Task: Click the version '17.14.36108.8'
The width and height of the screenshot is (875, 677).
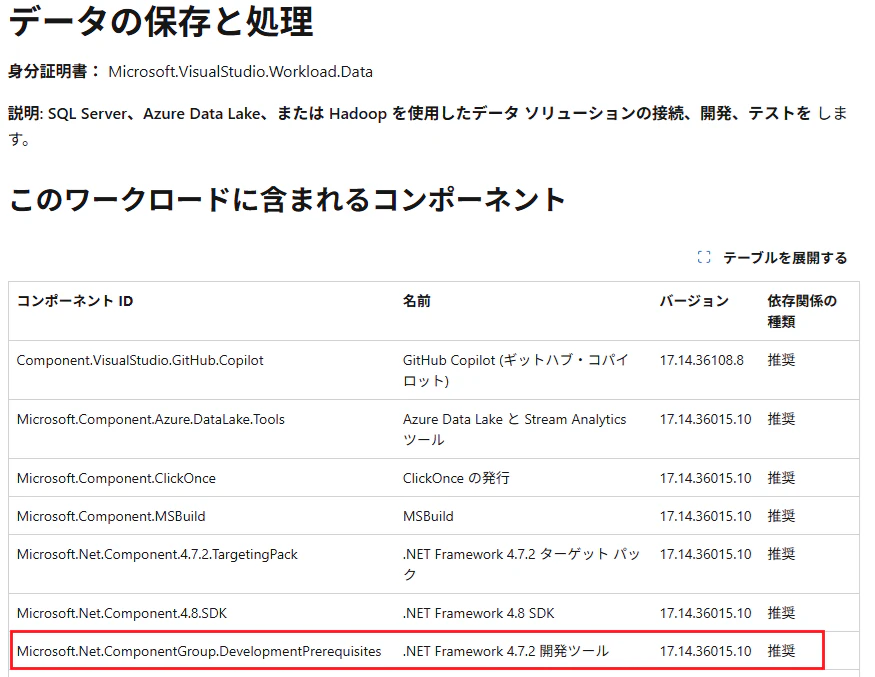Action: pos(701,361)
